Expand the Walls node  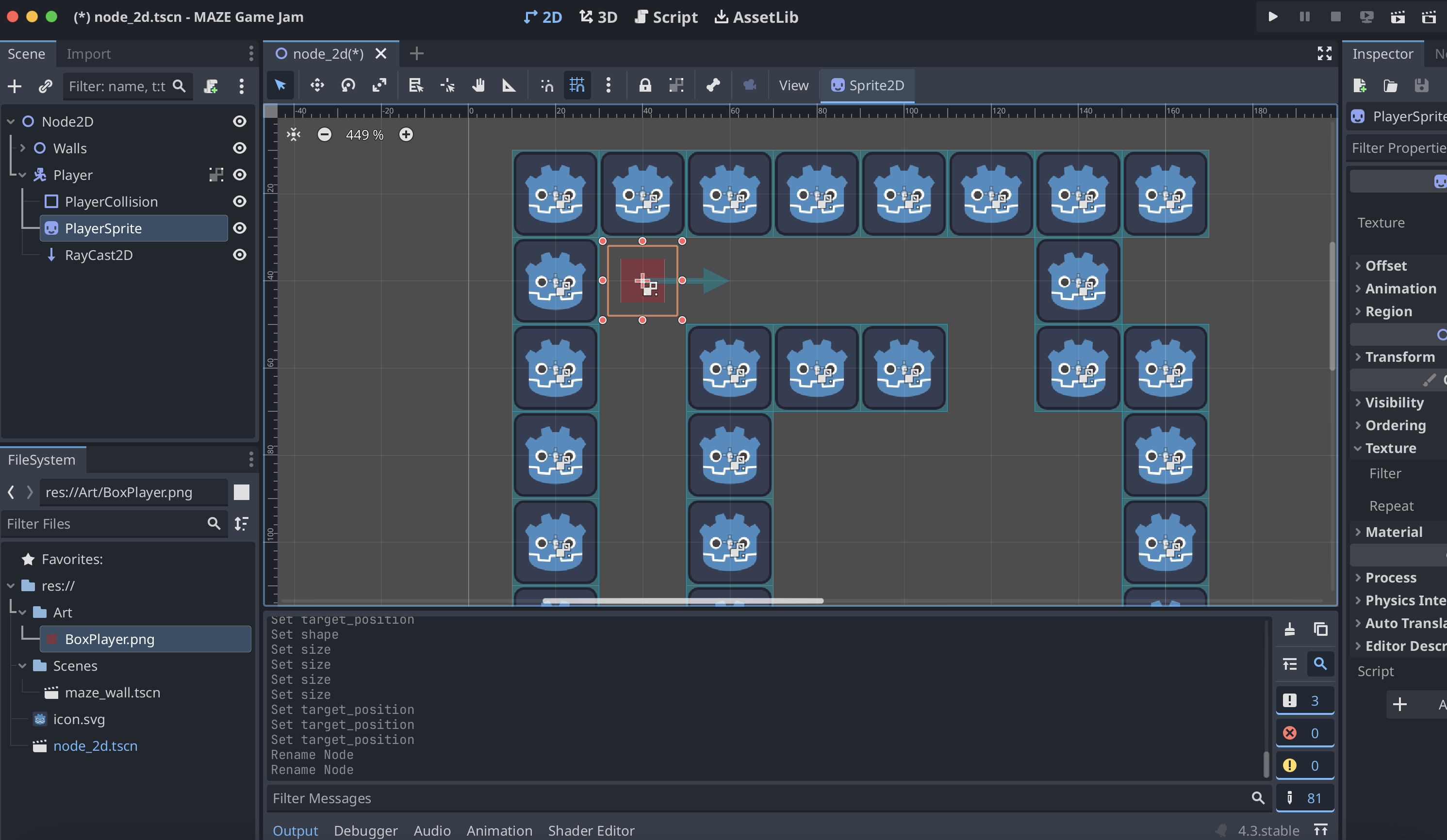(22, 148)
